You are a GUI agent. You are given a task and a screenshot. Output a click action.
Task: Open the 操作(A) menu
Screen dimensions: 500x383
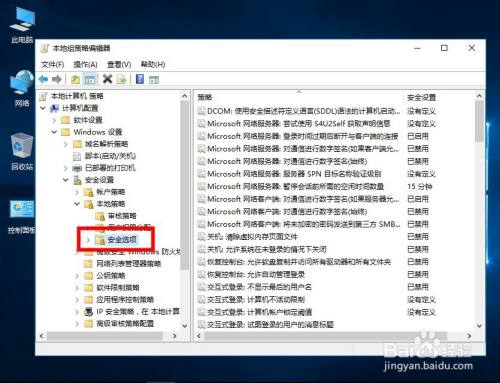[85, 64]
